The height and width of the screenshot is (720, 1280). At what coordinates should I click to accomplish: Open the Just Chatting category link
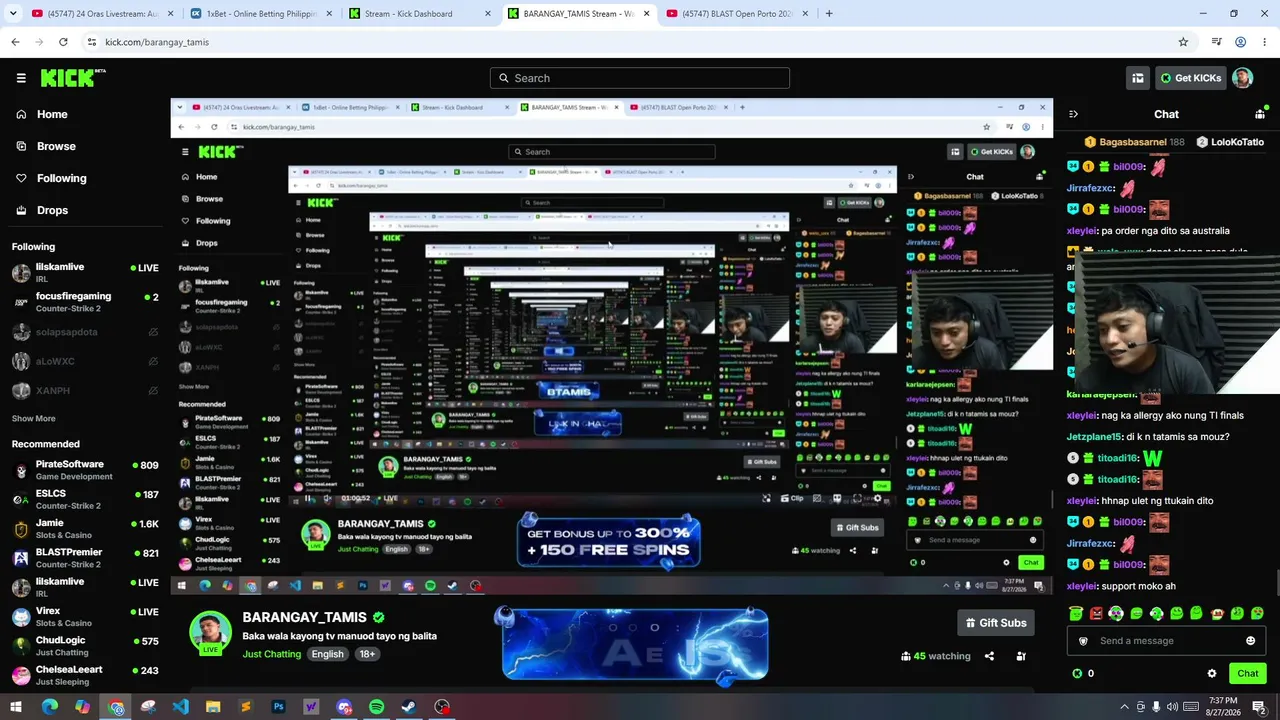(271, 654)
